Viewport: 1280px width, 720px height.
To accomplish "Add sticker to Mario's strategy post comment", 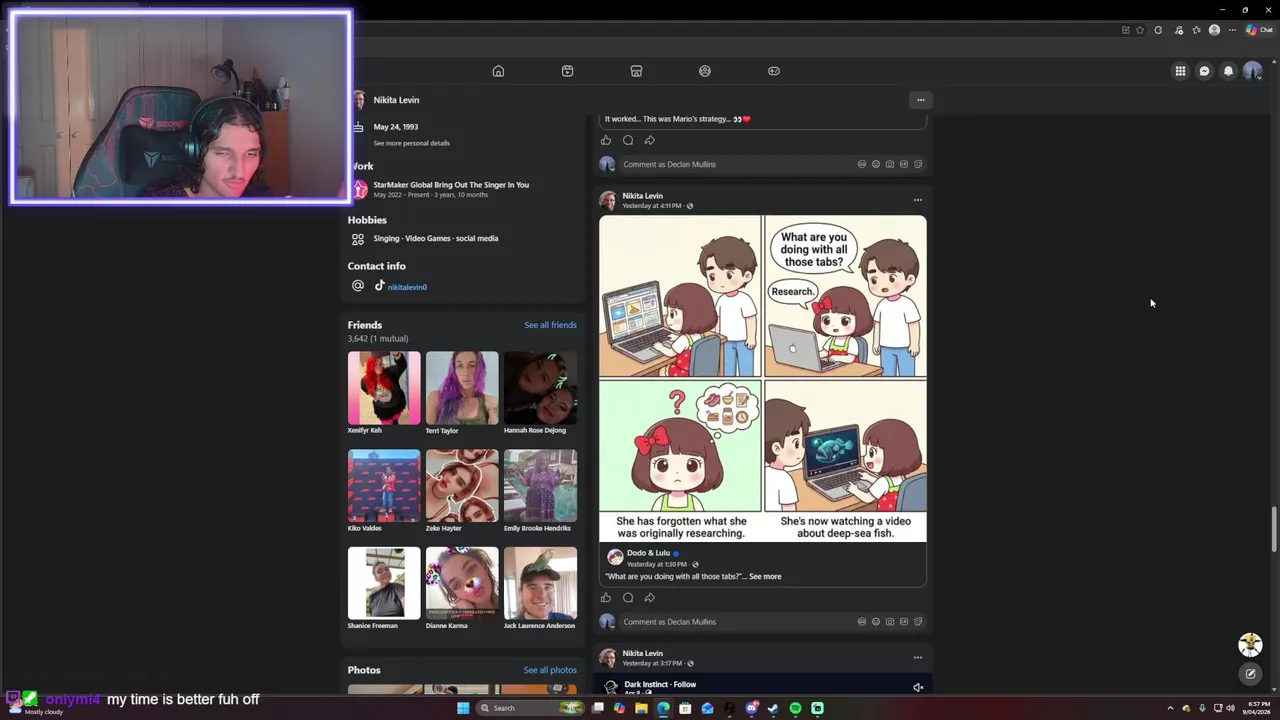I will point(918,164).
